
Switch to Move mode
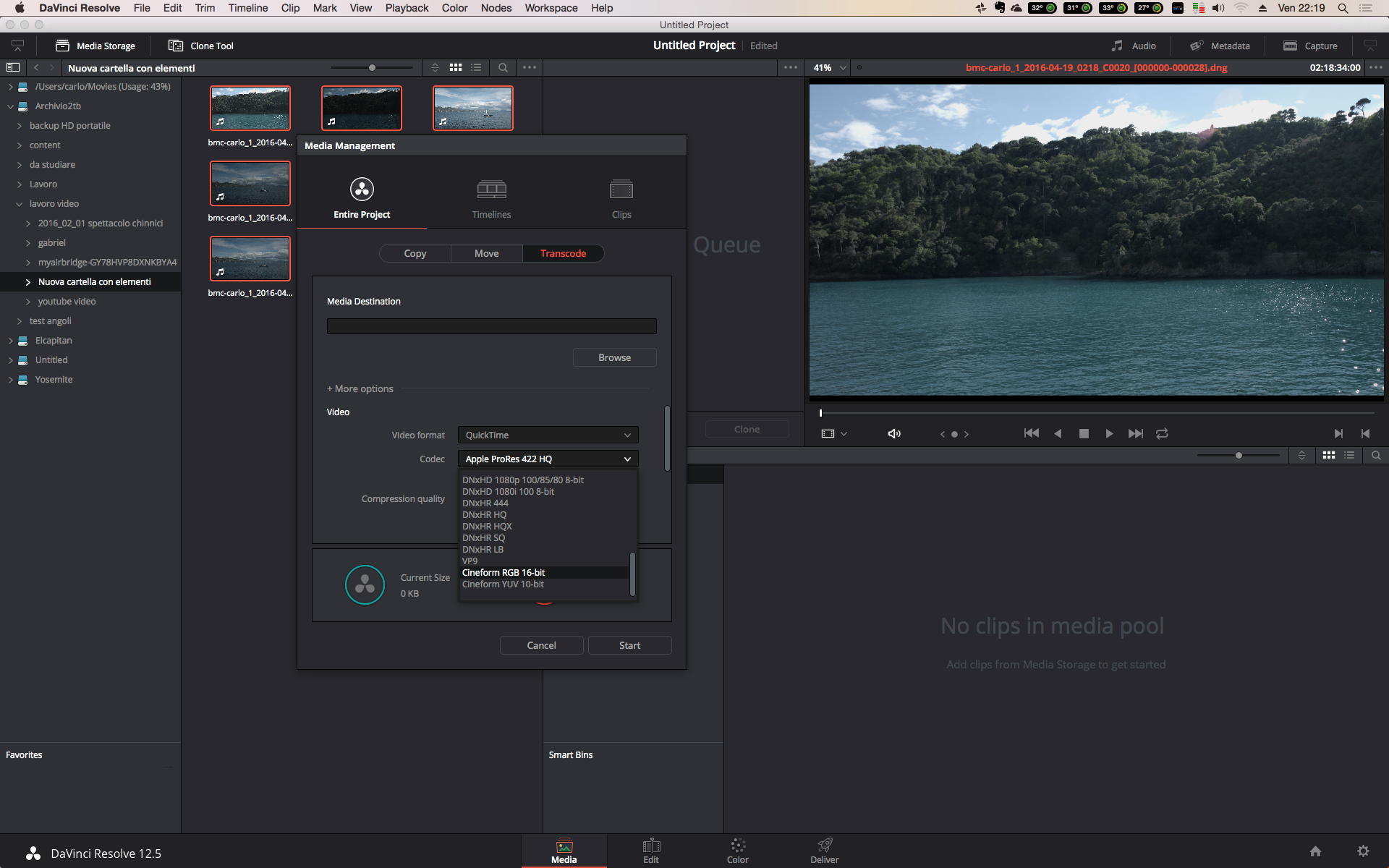point(486,253)
